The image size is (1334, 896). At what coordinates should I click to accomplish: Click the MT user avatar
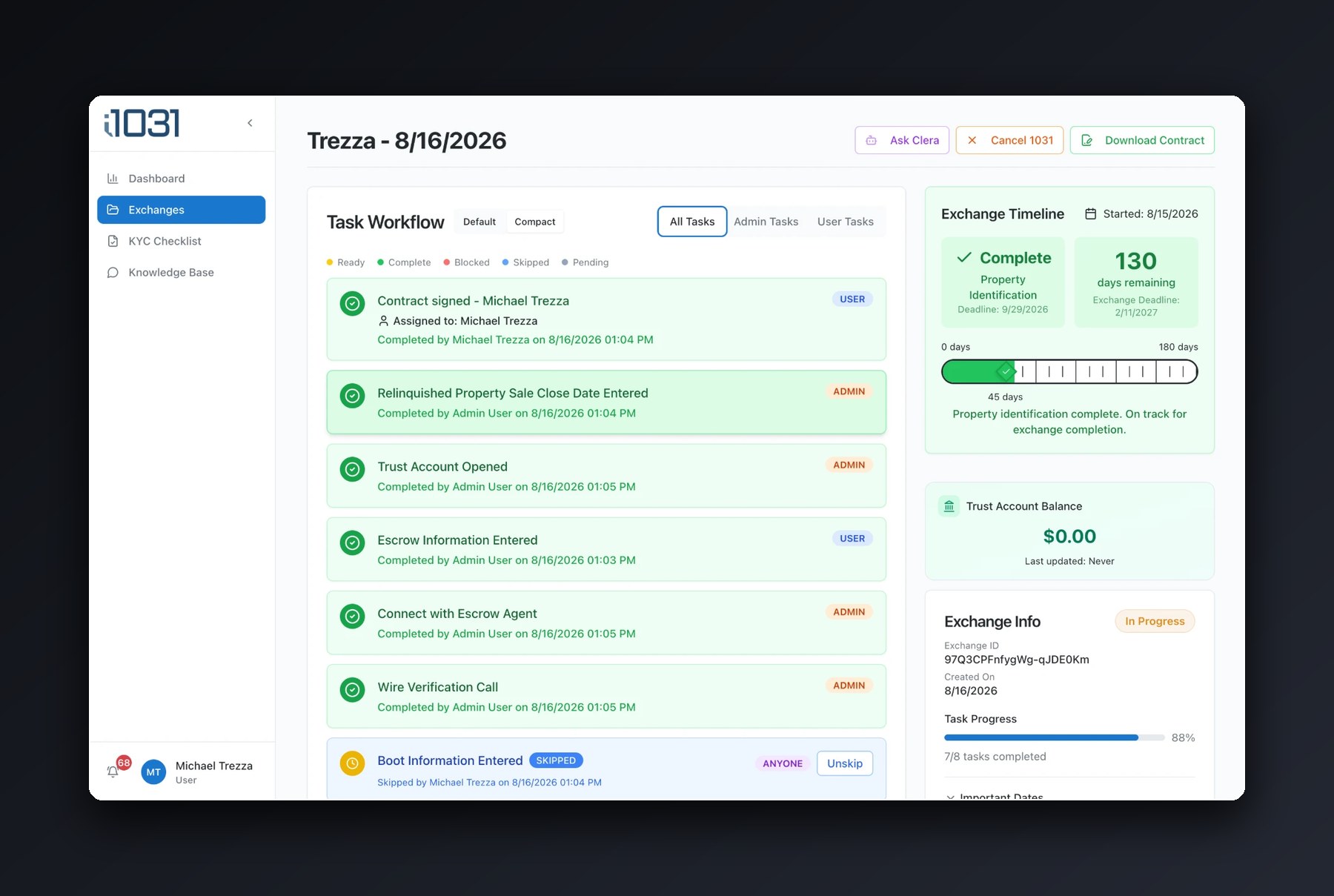click(153, 772)
